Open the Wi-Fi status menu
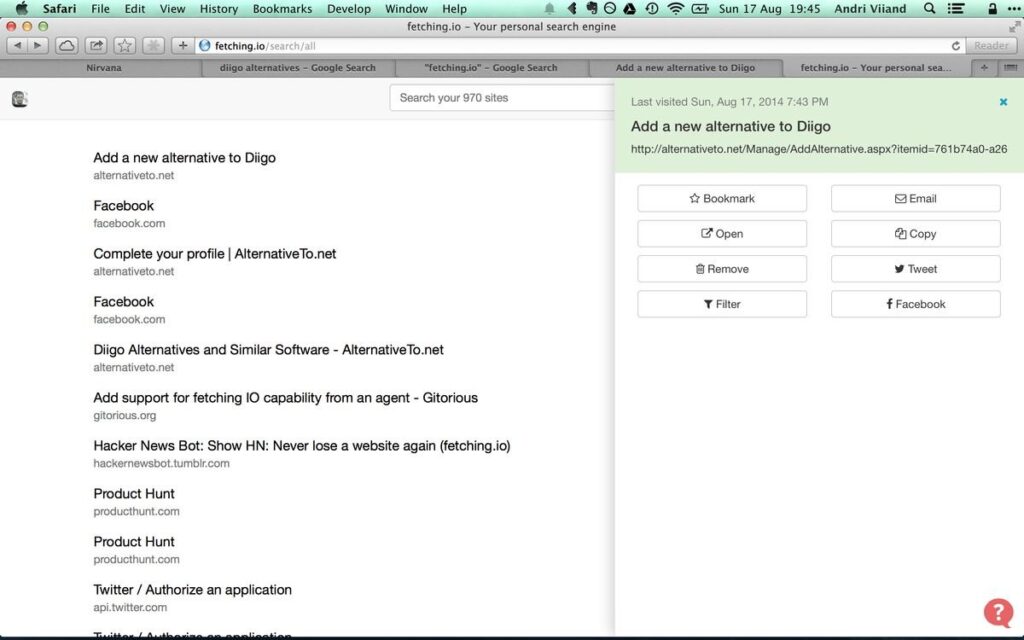1024x640 pixels. click(675, 8)
